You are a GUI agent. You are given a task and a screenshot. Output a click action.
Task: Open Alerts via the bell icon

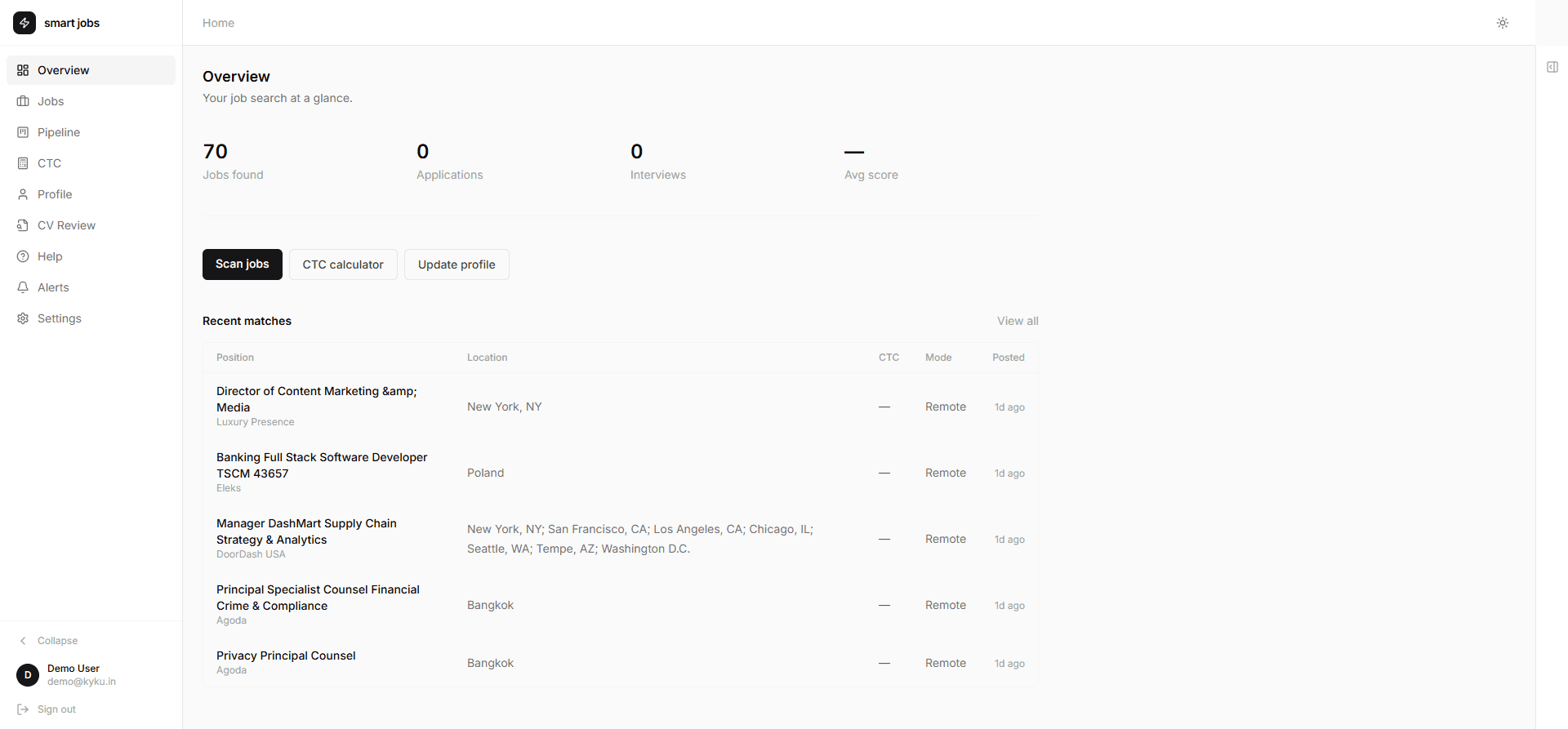pos(23,287)
